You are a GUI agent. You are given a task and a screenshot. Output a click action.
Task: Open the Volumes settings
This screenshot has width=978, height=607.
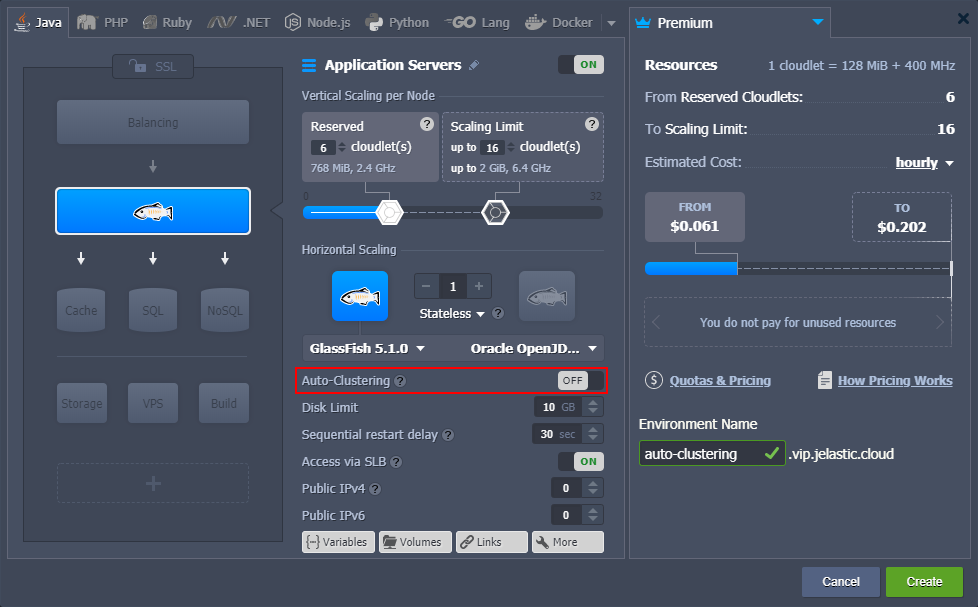click(414, 541)
